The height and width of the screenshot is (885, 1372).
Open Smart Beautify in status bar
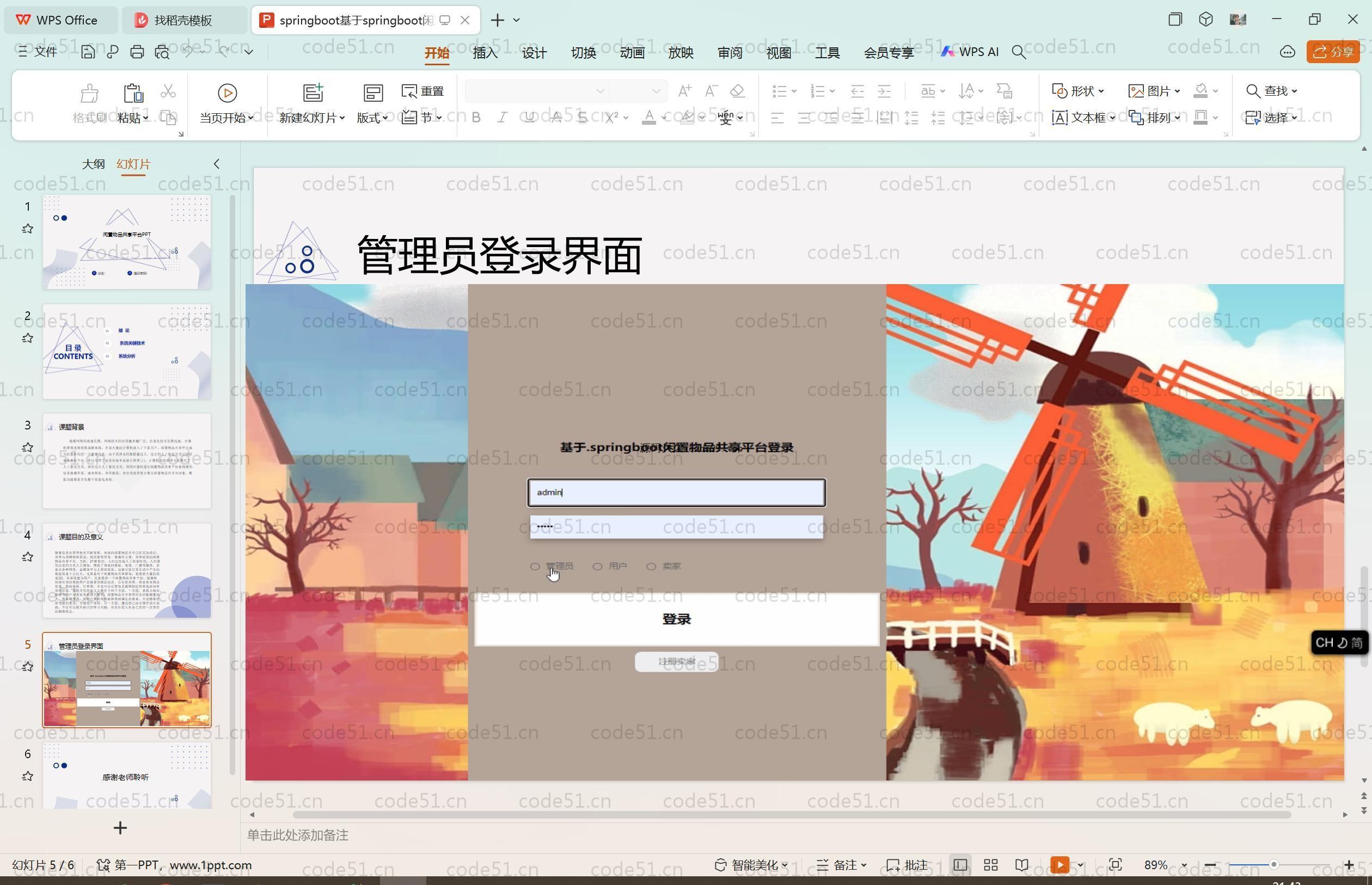[751, 865]
